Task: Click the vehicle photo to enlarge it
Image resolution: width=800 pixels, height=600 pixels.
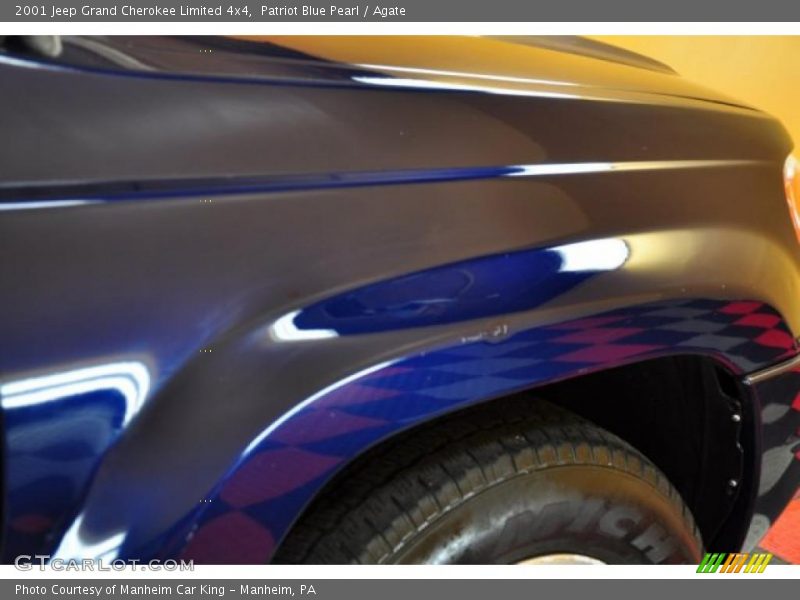Action: coord(400,300)
